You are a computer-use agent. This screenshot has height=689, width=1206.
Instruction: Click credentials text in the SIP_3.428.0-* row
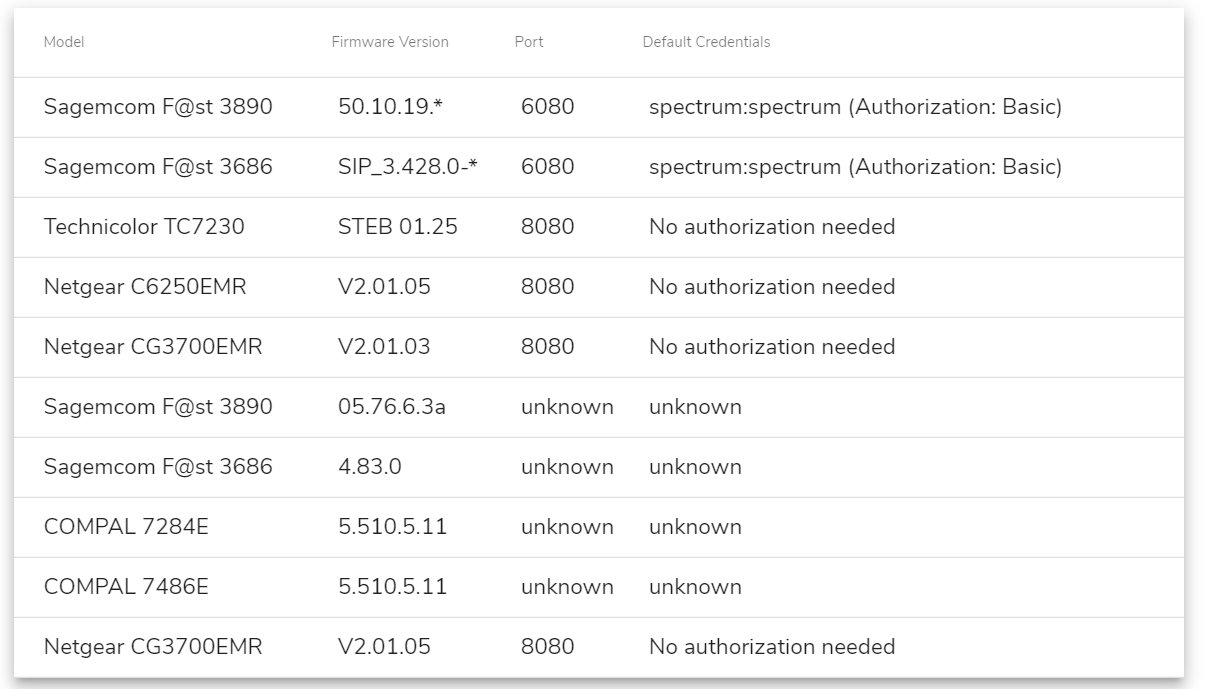tap(855, 167)
